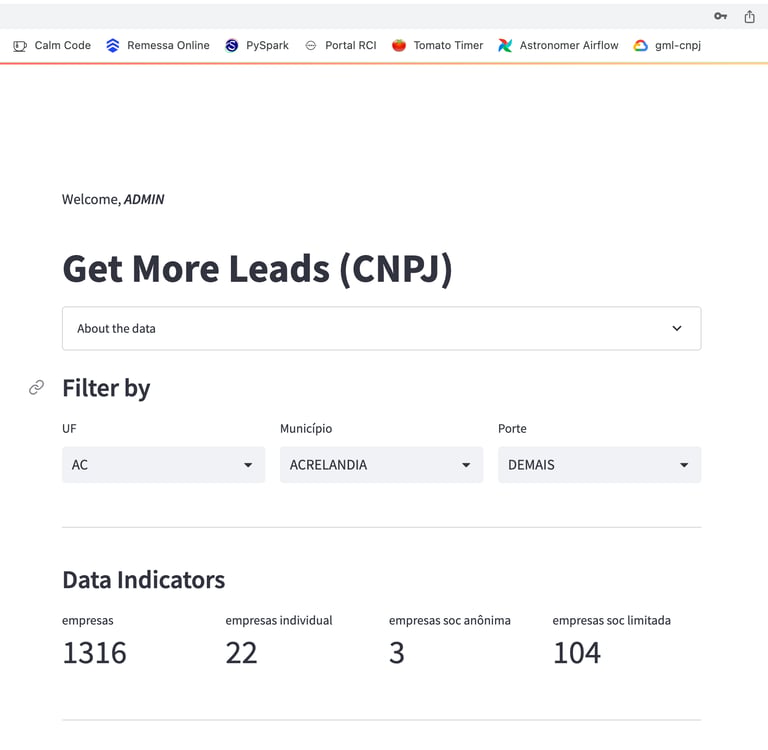Open the Remessa Online bookmark label

[168, 46]
